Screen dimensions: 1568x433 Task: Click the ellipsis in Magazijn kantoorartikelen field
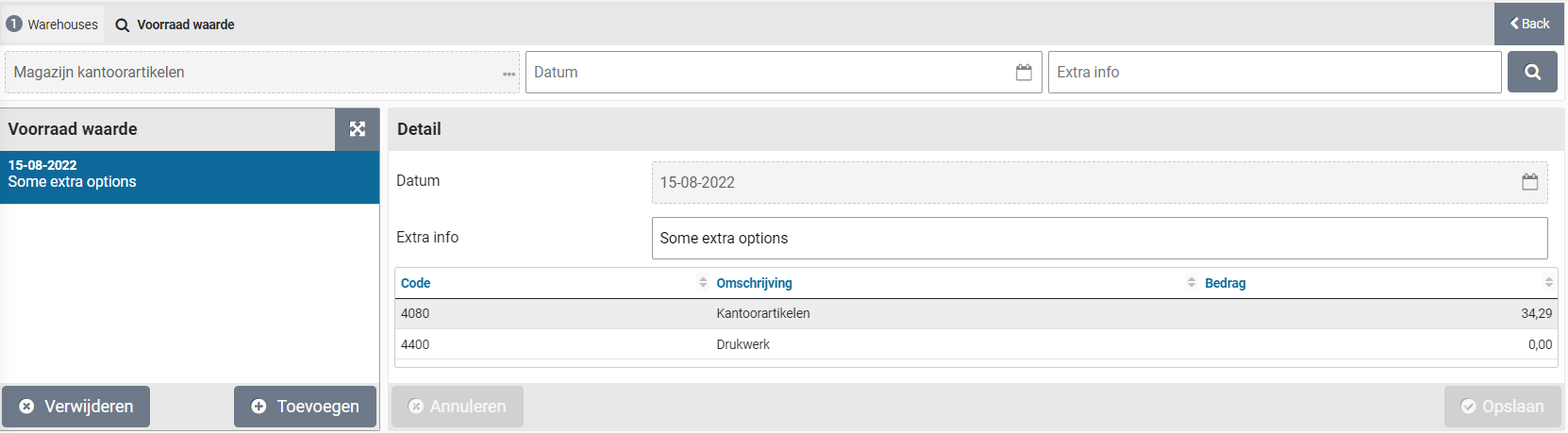pyautogui.click(x=509, y=74)
